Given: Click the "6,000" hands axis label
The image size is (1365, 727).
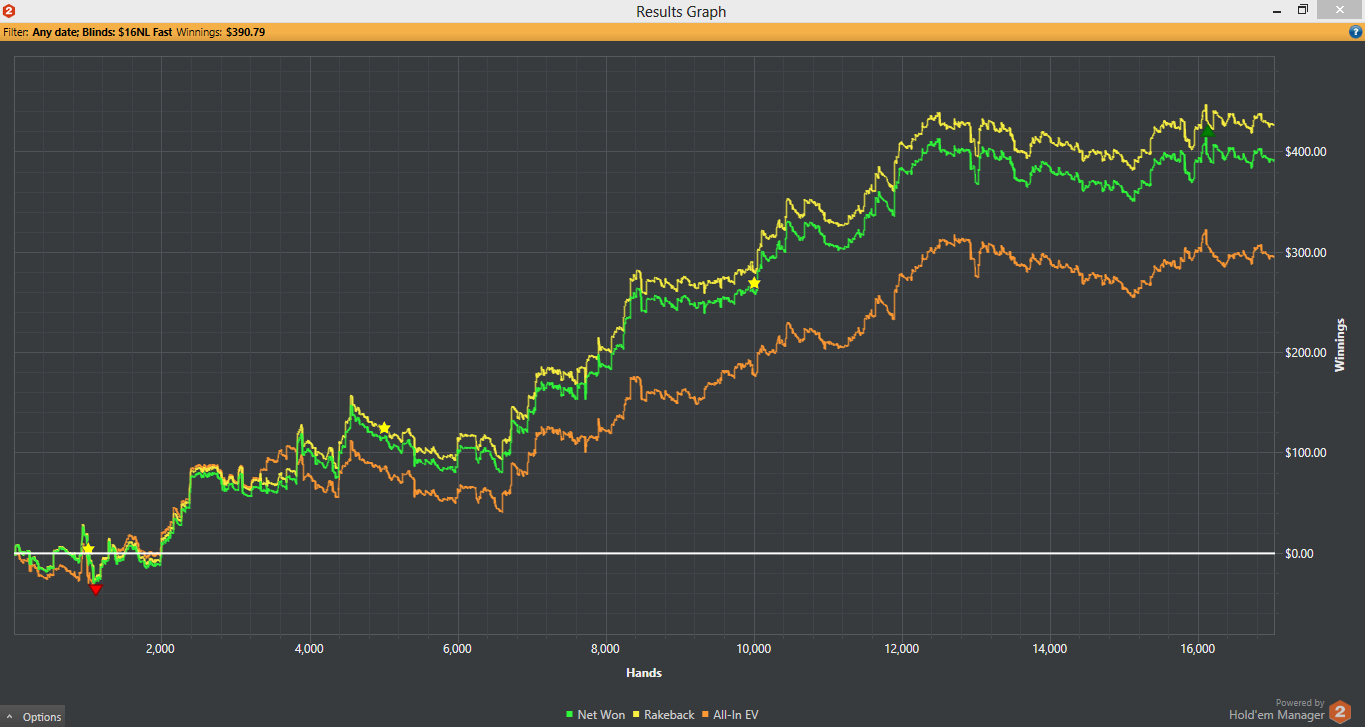Looking at the screenshot, I should 457,648.
